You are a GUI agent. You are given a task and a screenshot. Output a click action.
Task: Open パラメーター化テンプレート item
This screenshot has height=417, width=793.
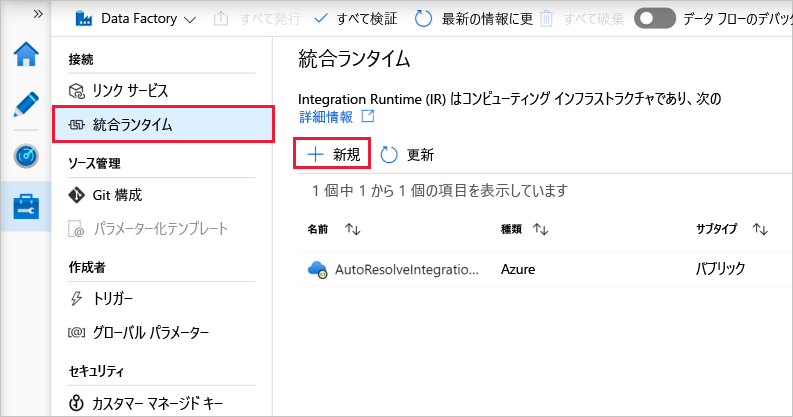[162, 229]
